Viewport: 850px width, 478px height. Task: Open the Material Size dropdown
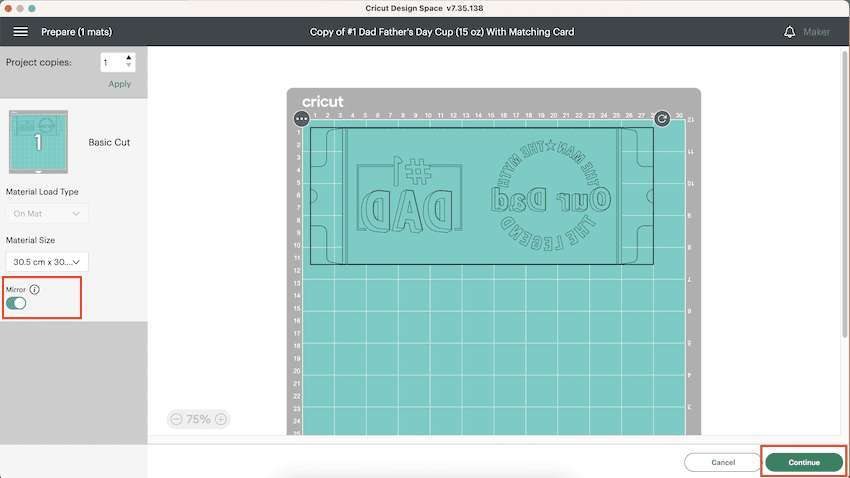(x=47, y=262)
